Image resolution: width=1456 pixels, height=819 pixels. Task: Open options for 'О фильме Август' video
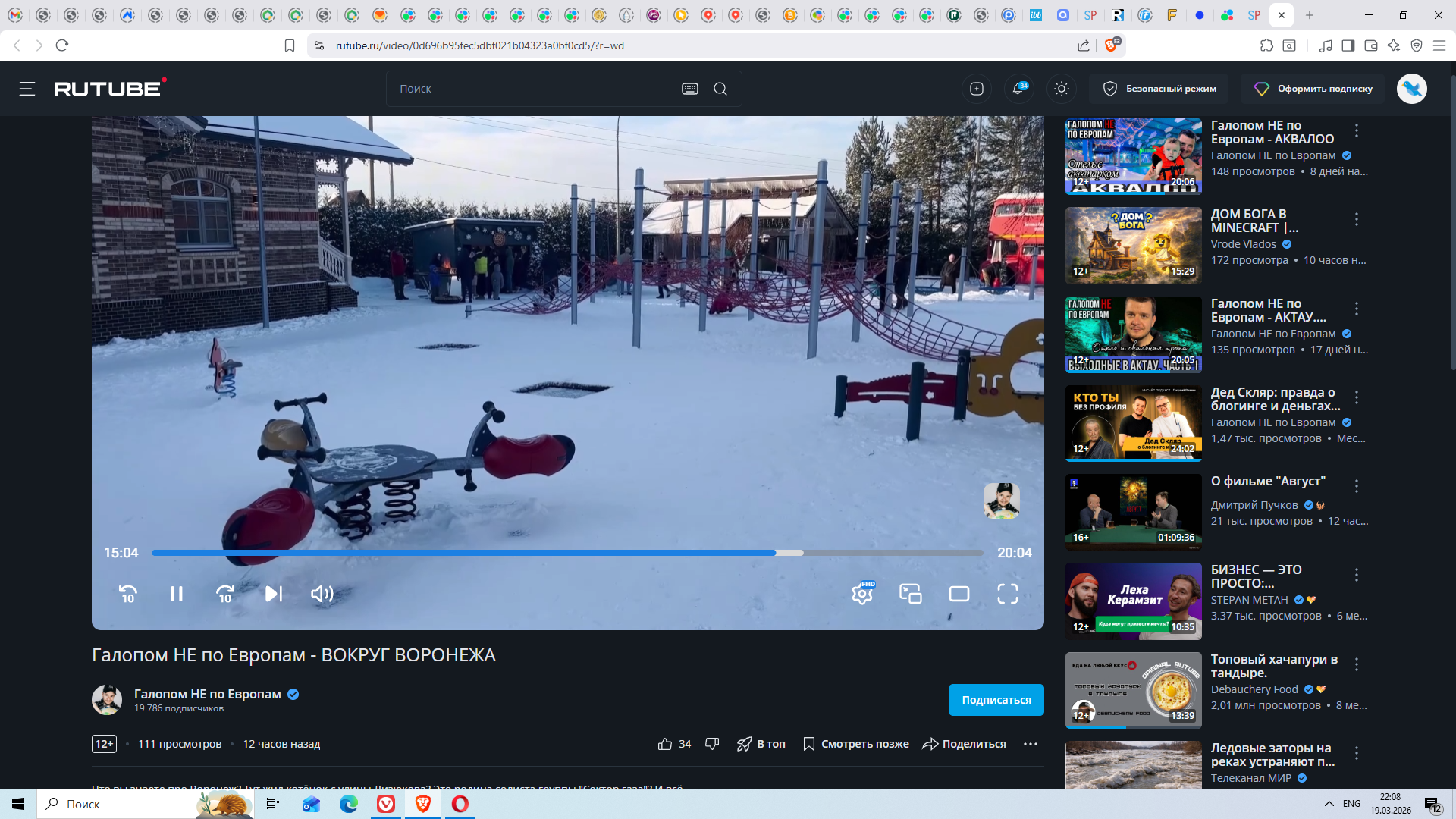(1357, 486)
